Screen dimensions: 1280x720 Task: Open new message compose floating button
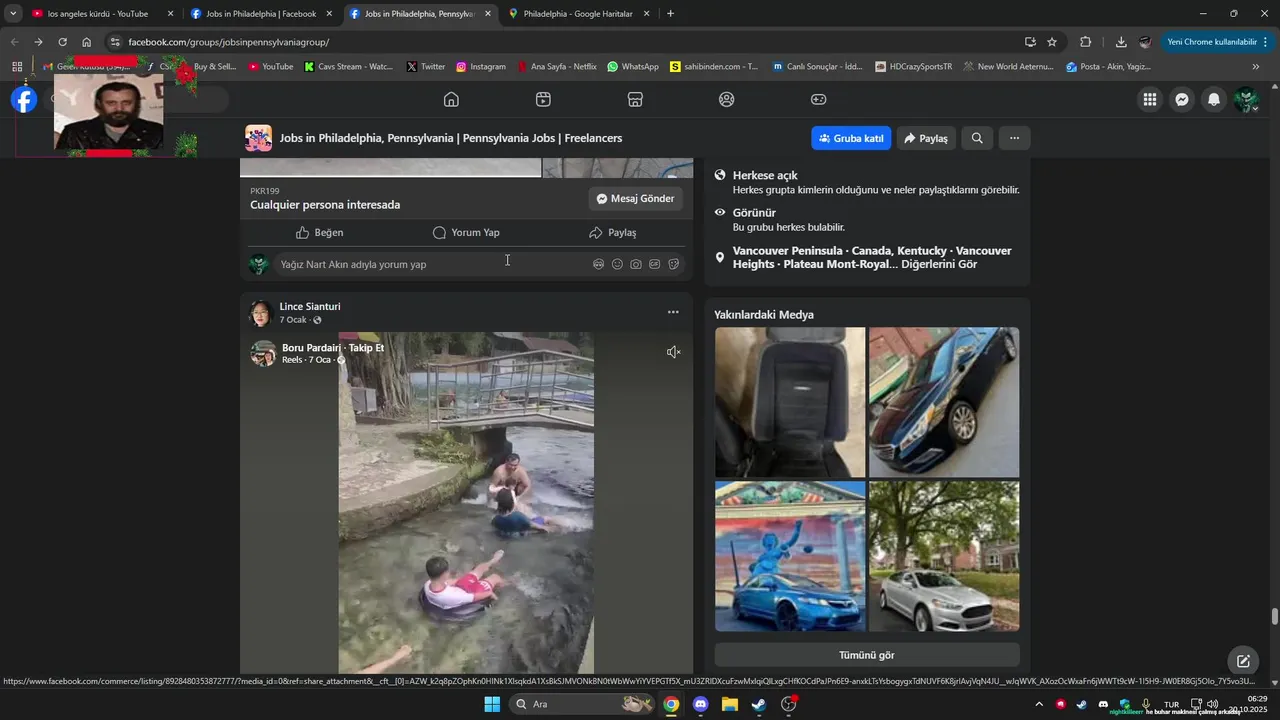(1243, 661)
